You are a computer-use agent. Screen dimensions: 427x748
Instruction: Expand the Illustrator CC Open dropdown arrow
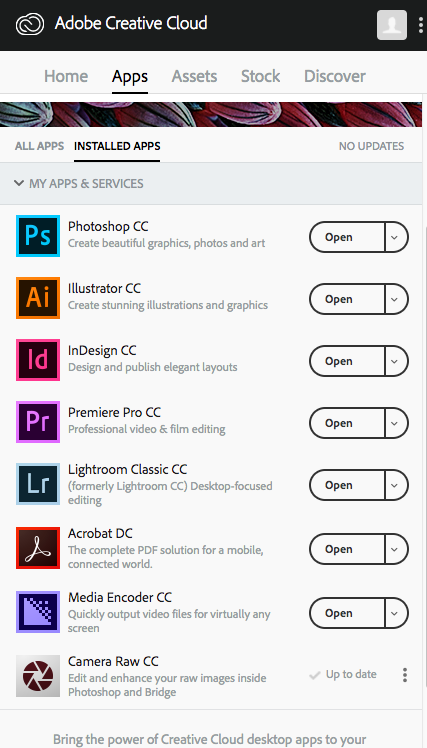[x=396, y=299]
